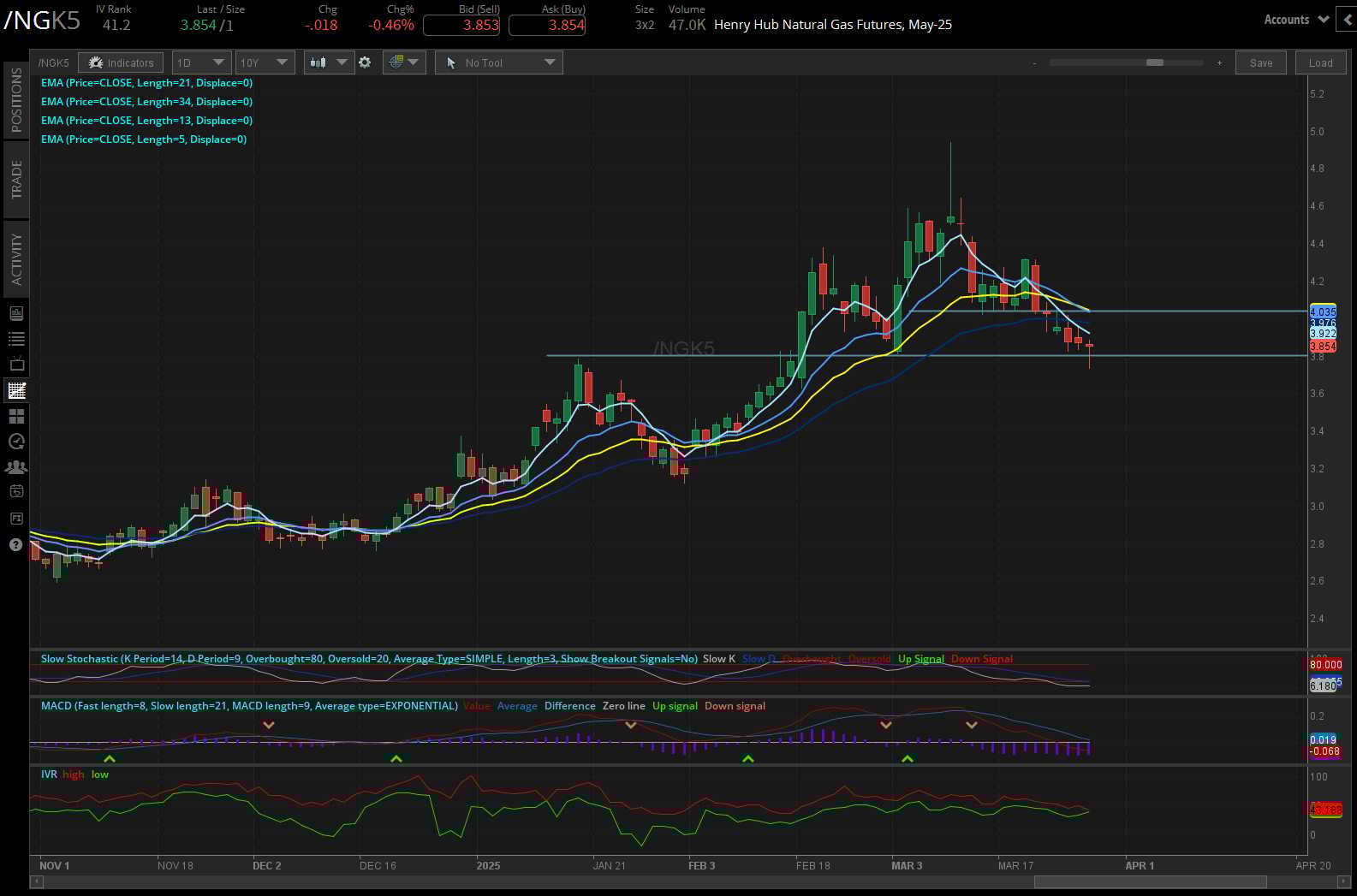Open the 10Y time range dropdown
Viewport: 1357px width, 896px height.
click(x=265, y=62)
